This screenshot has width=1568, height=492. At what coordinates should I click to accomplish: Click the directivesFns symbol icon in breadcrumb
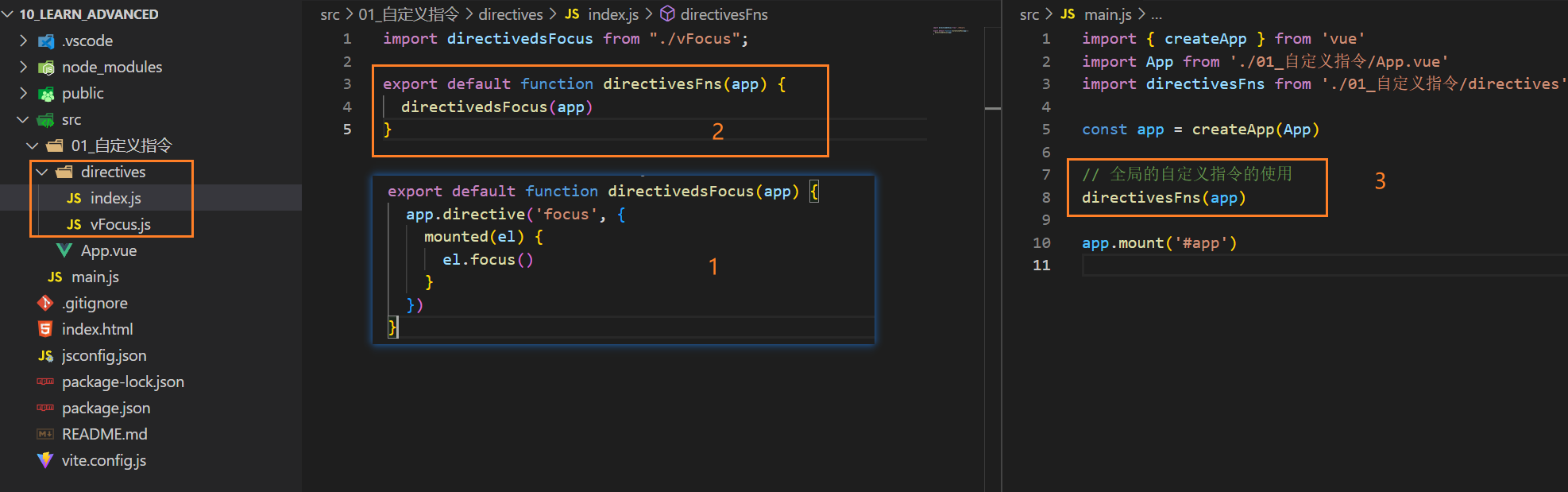668,14
